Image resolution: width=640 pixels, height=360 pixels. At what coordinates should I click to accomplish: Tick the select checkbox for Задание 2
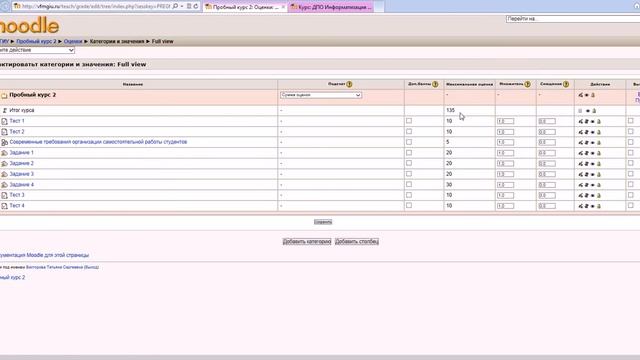coord(631,163)
